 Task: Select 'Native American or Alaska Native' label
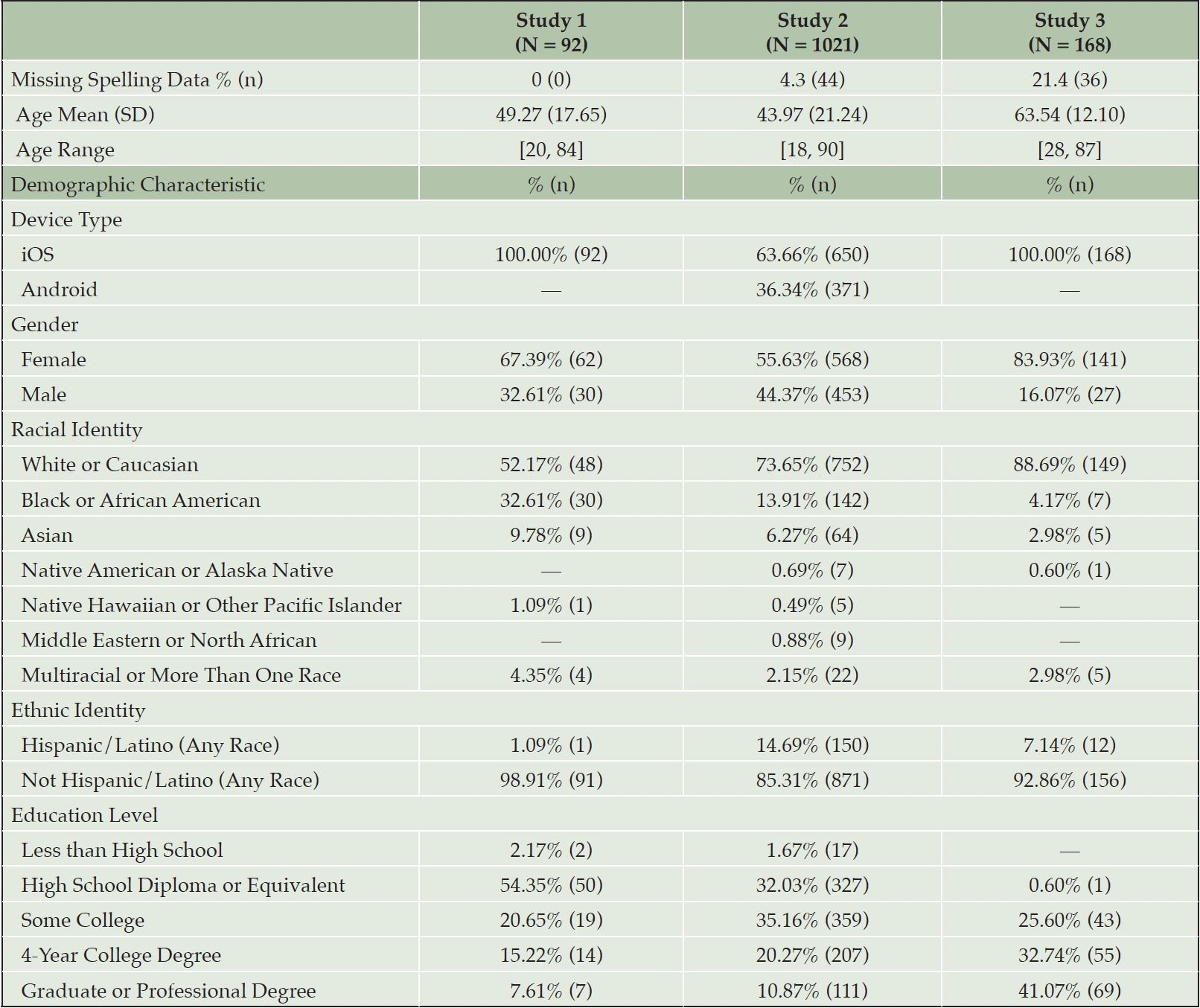[x=177, y=570]
